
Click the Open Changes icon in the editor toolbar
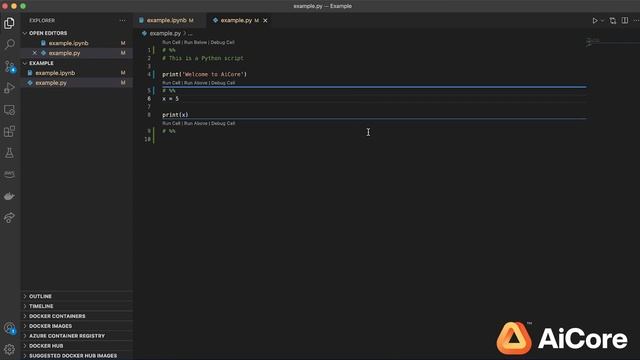coord(613,20)
